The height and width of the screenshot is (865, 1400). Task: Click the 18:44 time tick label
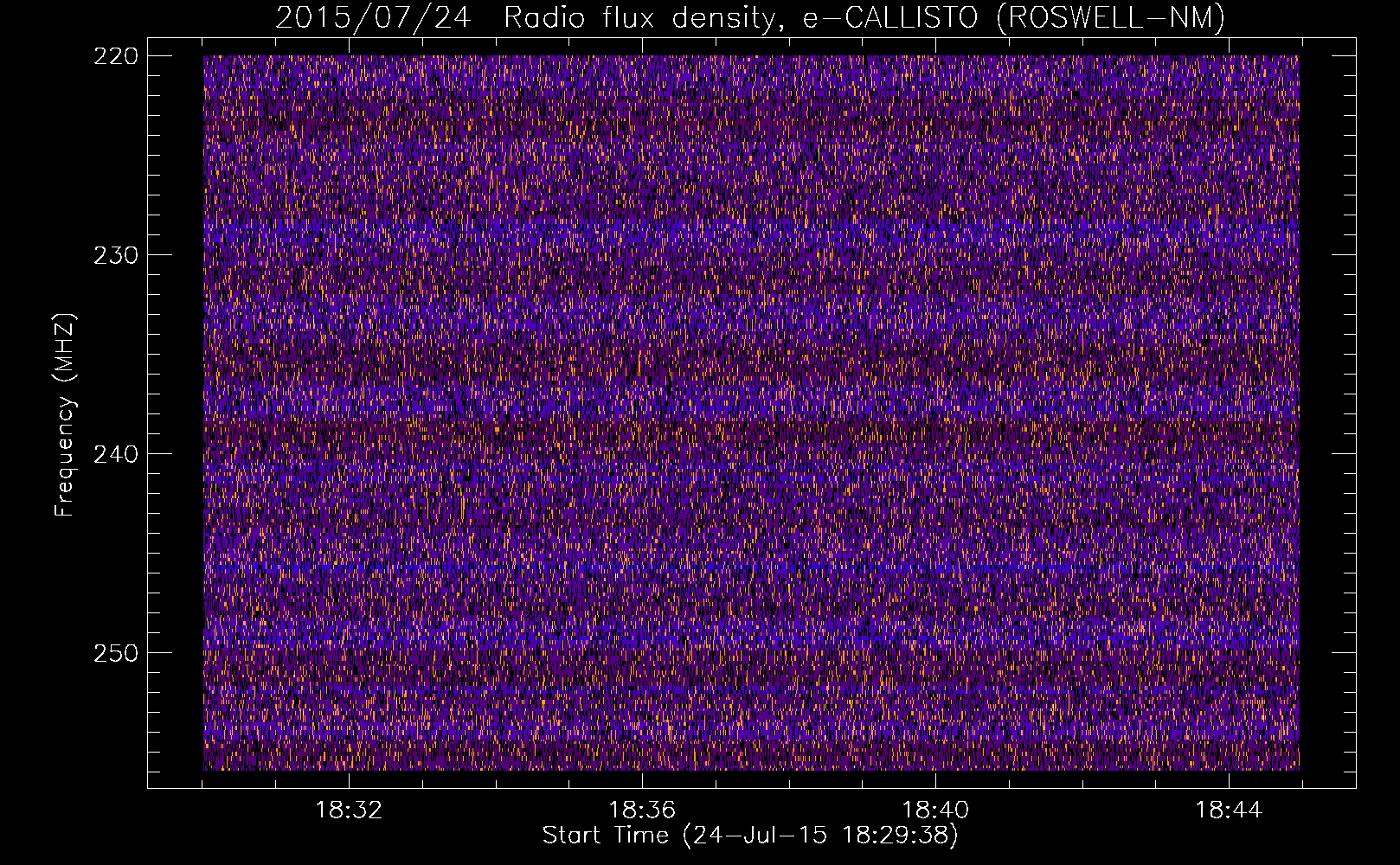[x=1229, y=811]
